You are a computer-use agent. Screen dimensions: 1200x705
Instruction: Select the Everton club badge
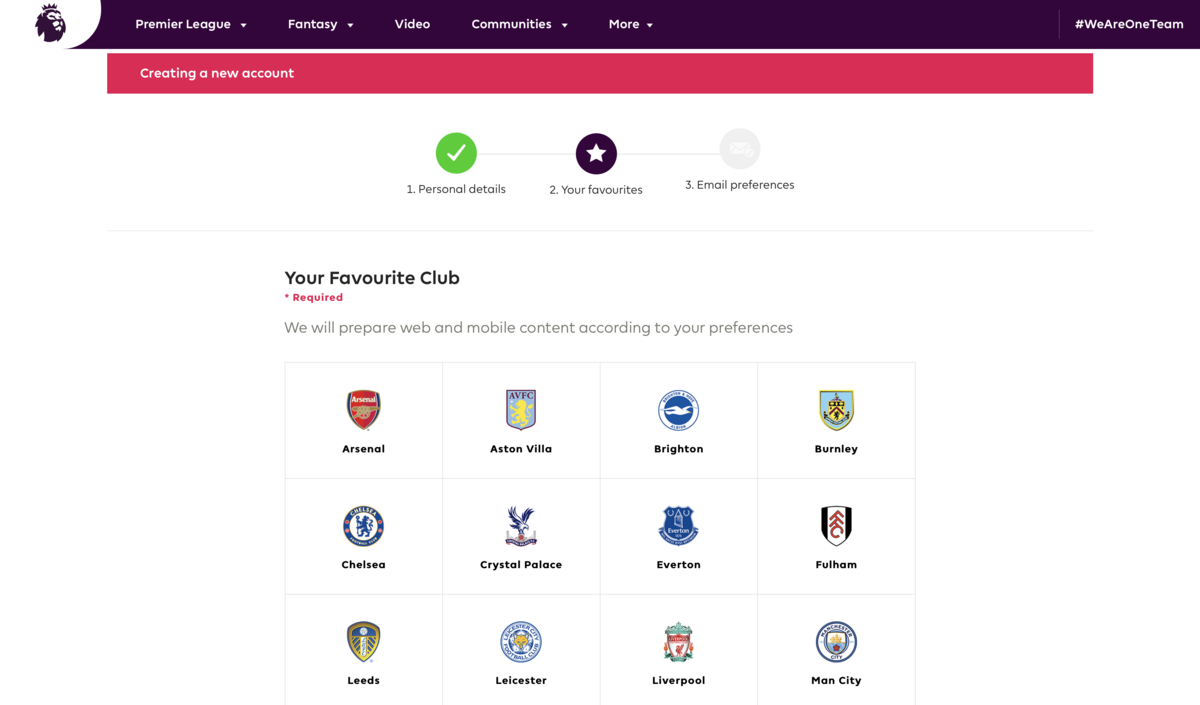678,526
